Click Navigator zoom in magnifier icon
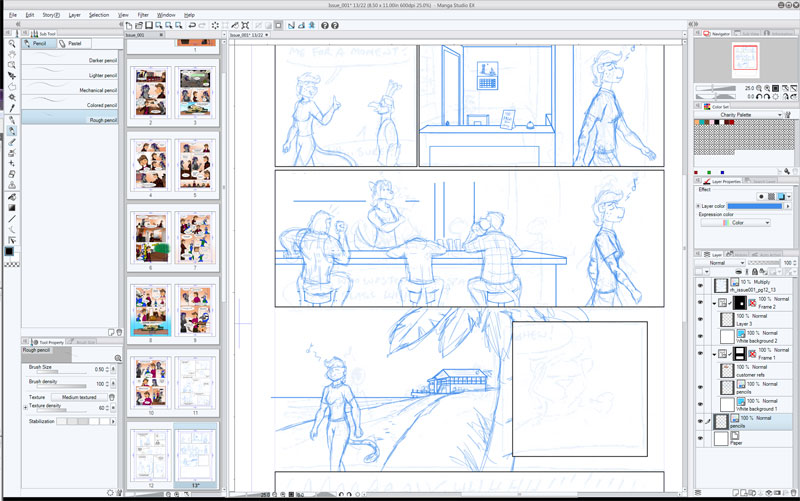 click(x=767, y=88)
